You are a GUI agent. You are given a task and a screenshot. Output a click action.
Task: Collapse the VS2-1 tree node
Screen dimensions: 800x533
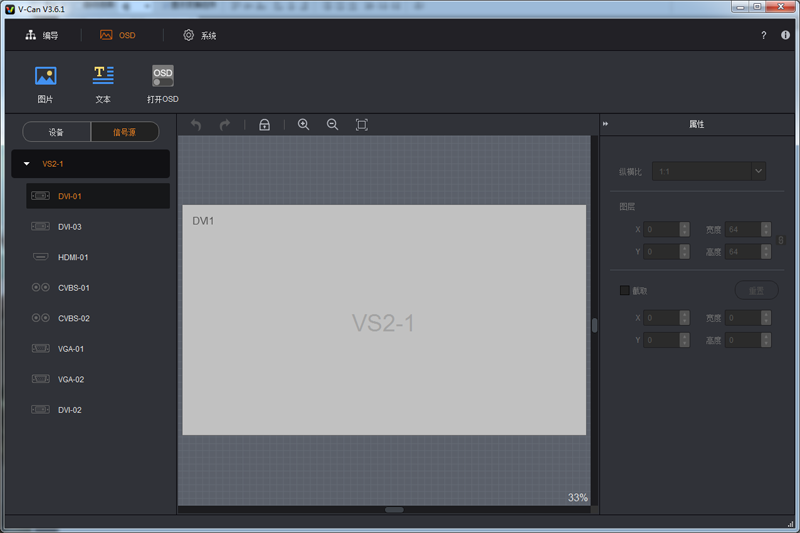tap(27, 163)
